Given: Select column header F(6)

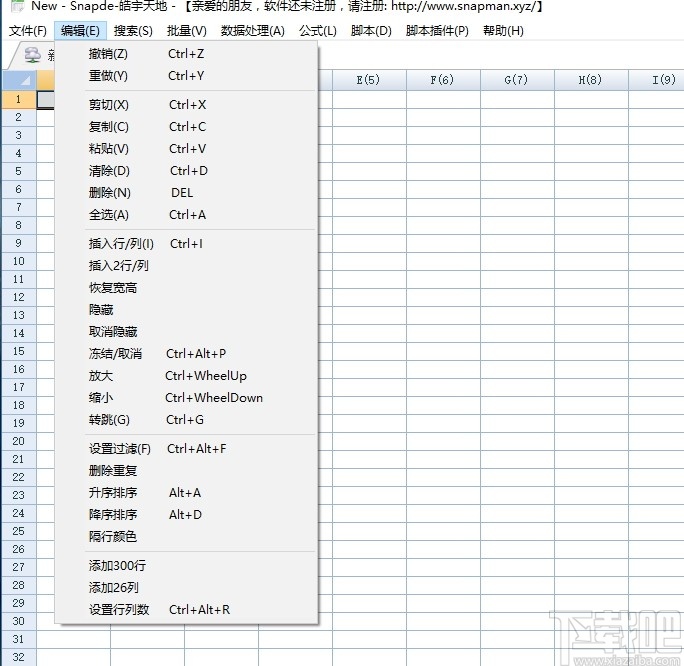Looking at the screenshot, I should (x=443, y=80).
